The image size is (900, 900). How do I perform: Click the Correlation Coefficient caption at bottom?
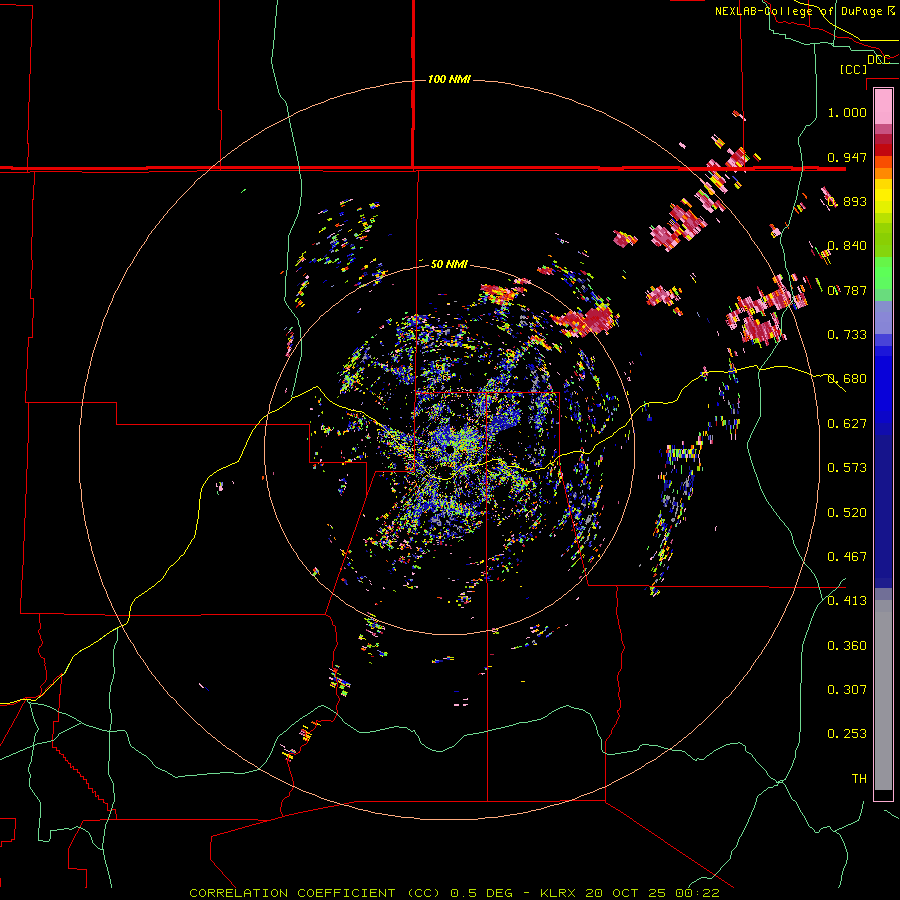[x=454, y=893]
